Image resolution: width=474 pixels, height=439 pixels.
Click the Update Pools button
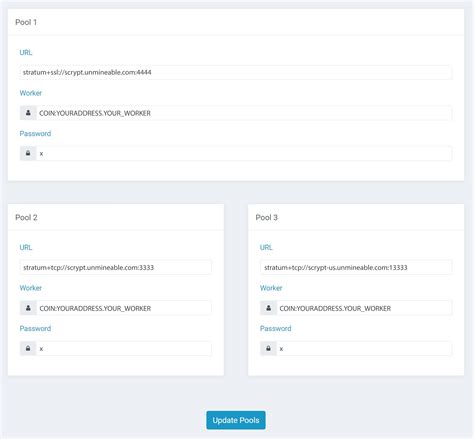(x=236, y=420)
